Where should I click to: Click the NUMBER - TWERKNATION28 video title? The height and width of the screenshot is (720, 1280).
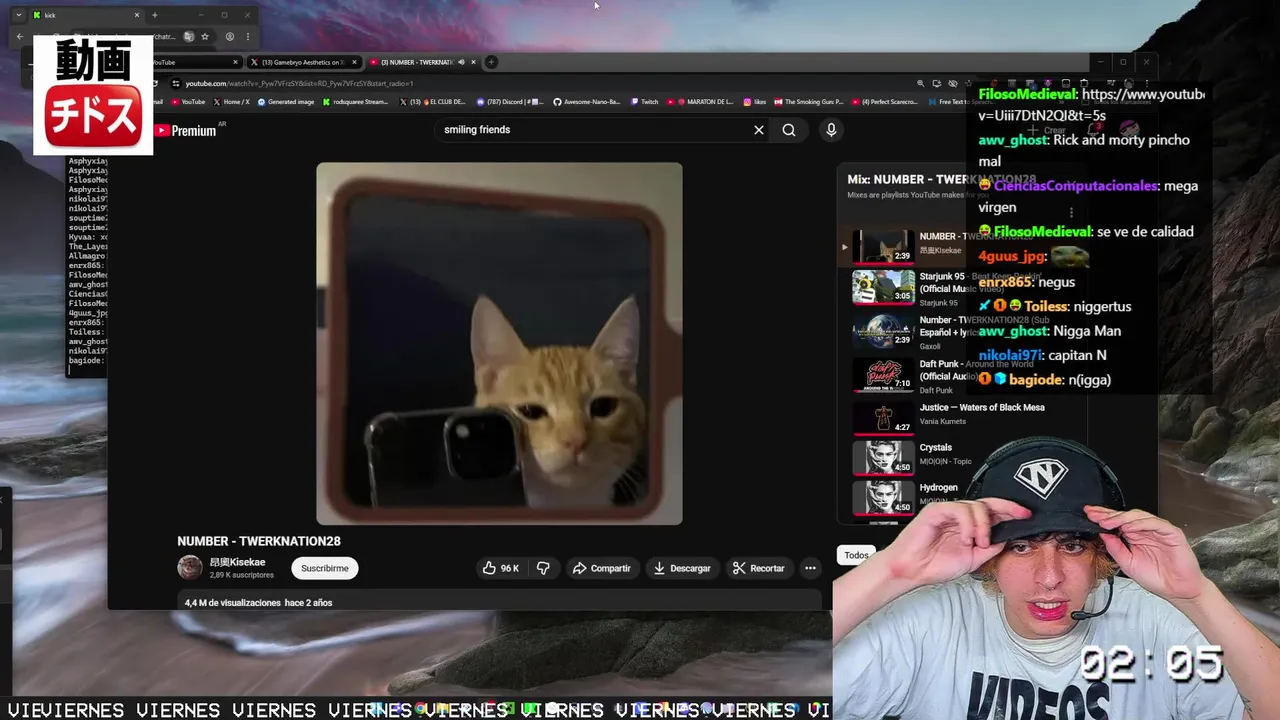(259, 541)
